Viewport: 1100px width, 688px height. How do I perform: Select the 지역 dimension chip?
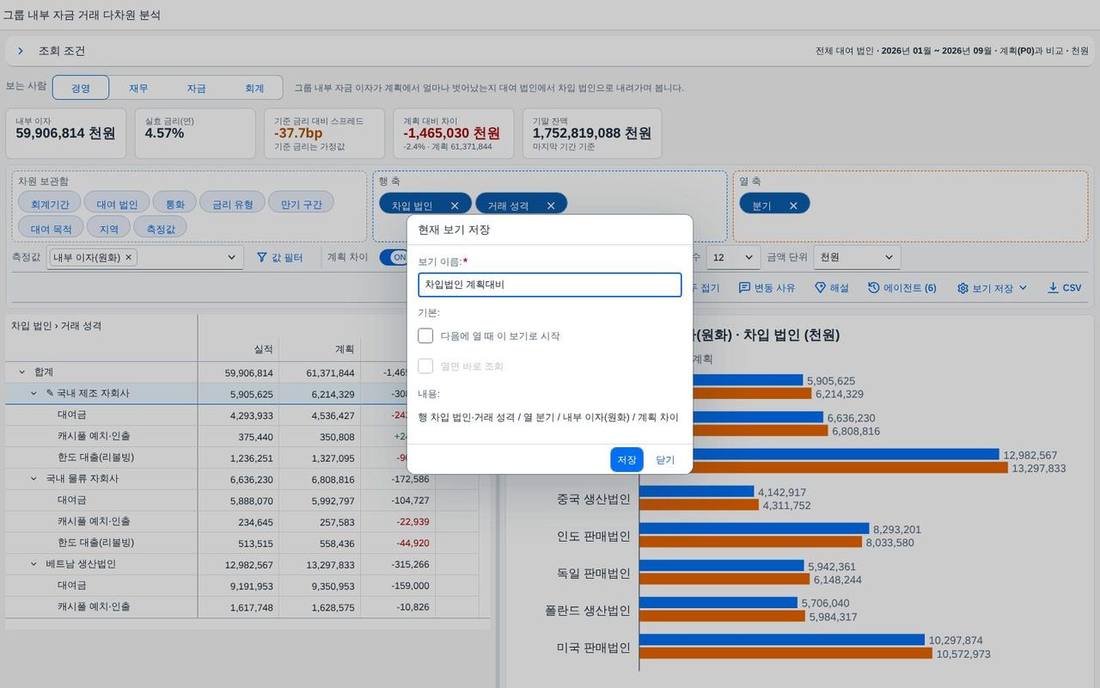(x=109, y=229)
